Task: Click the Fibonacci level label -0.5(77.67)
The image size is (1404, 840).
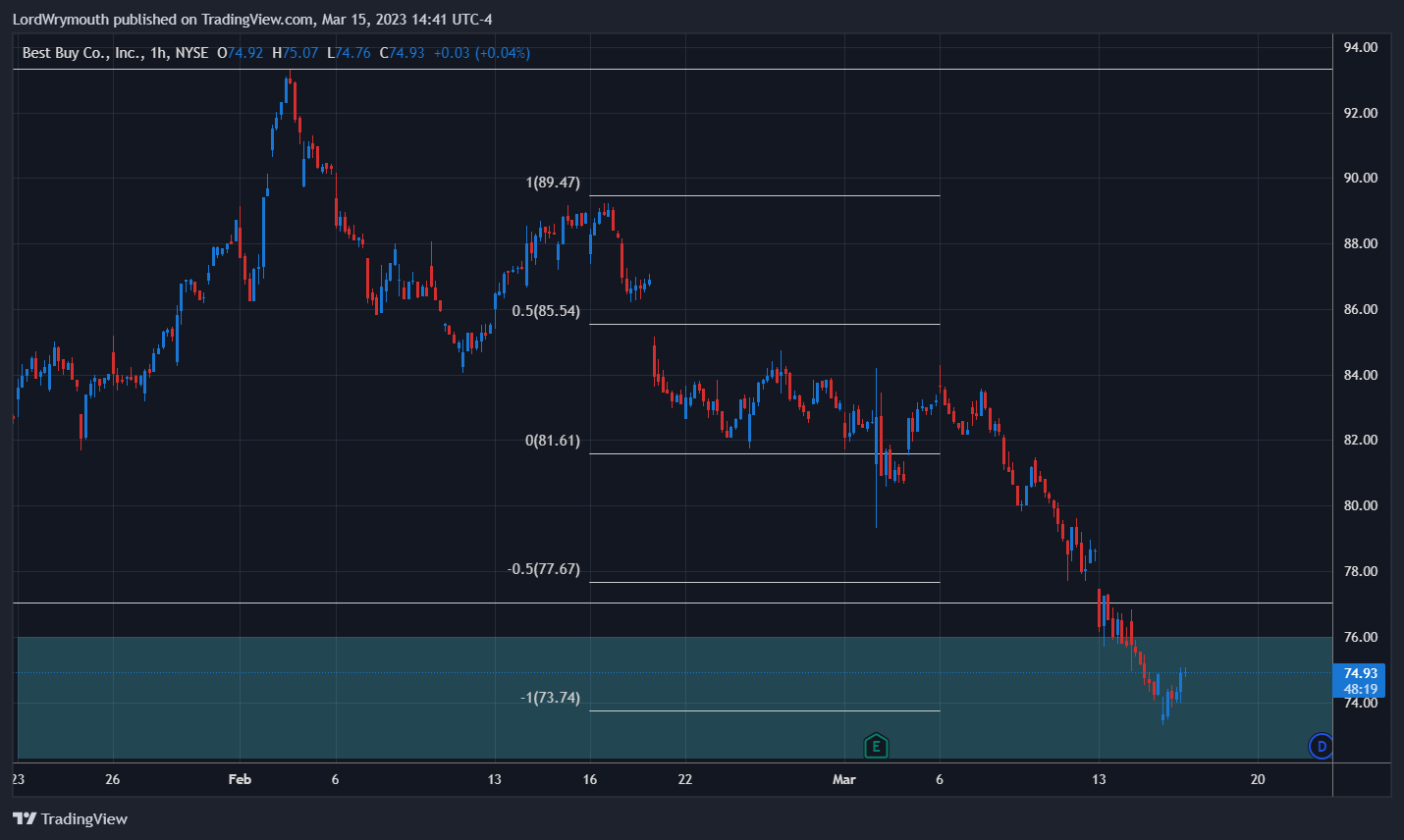Action: (x=544, y=569)
